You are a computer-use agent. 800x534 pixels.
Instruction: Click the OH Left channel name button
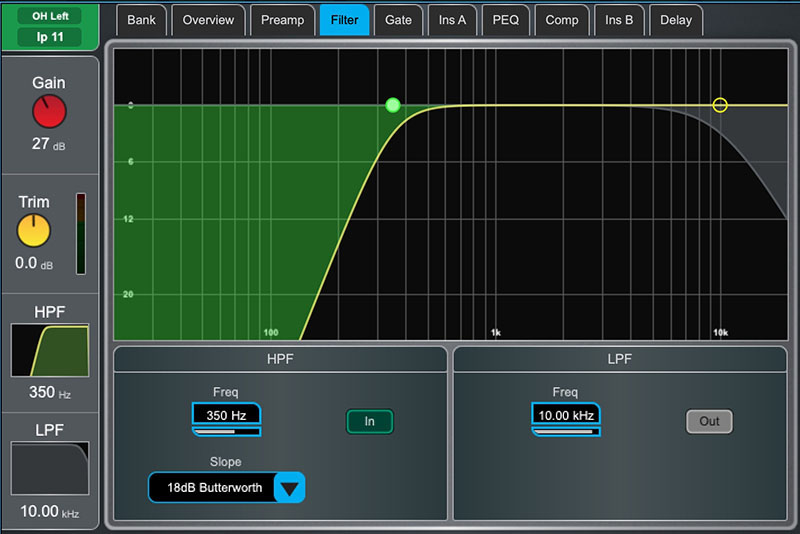pos(50,16)
